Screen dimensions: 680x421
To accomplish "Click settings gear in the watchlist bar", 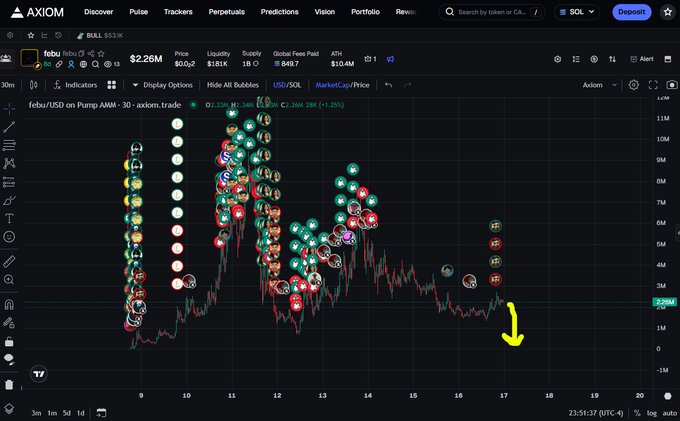I will (x=10, y=35).
